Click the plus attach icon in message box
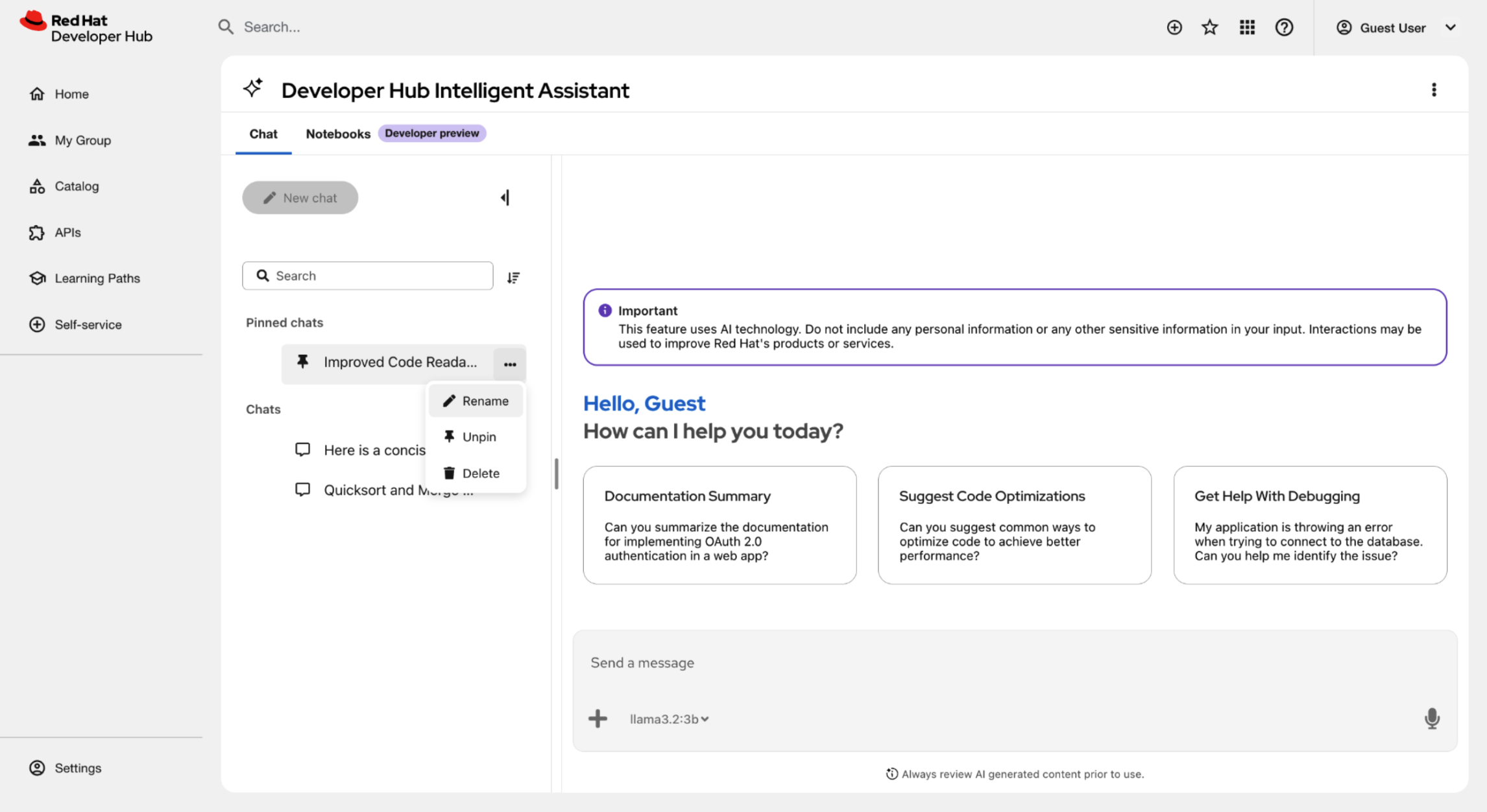The height and width of the screenshot is (812, 1487). tap(598, 719)
